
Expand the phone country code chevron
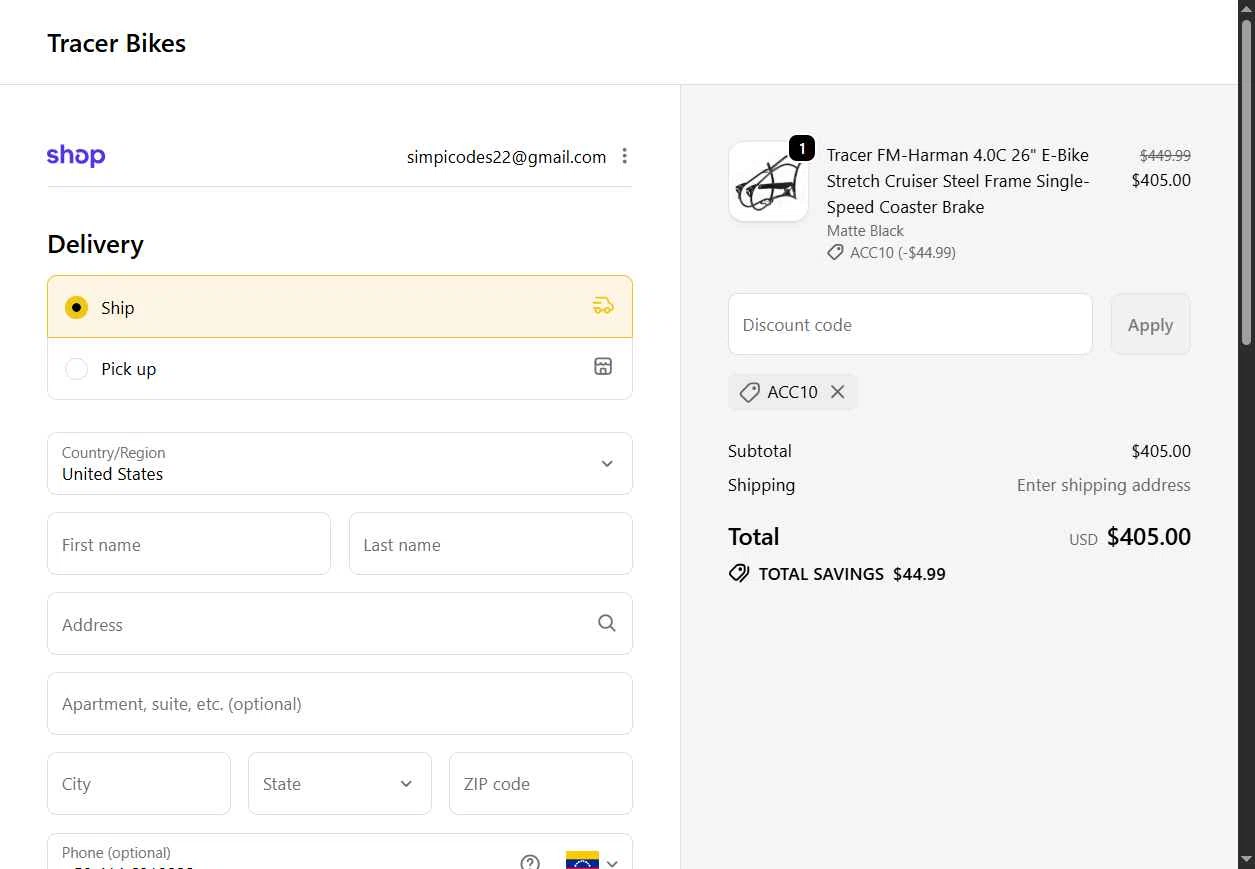tap(612, 863)
